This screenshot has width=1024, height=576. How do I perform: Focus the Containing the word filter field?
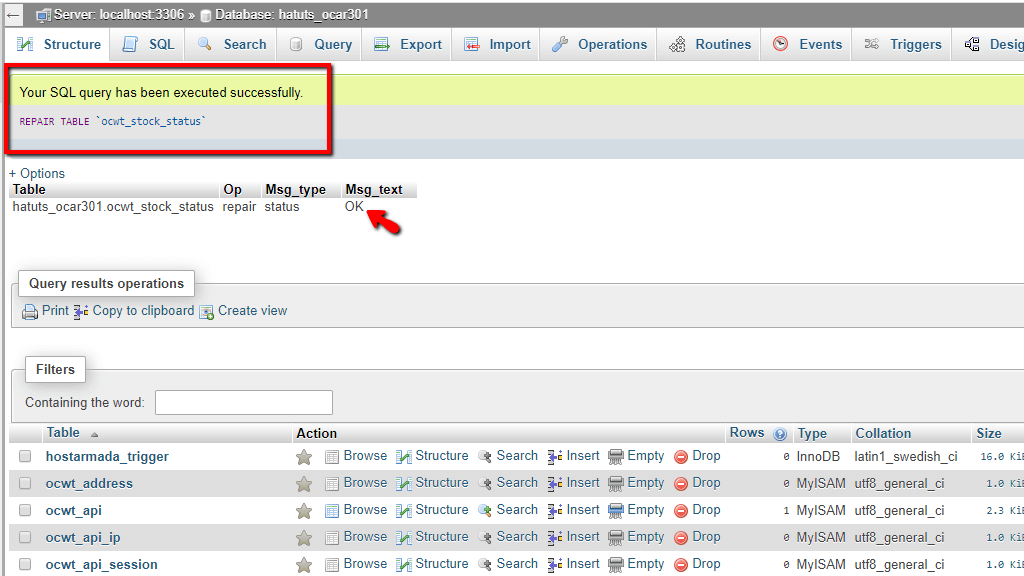pos(244,402)
